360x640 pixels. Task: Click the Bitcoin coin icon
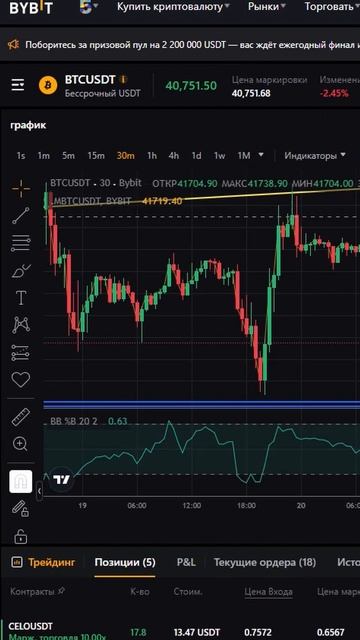[x=48, y=85]
